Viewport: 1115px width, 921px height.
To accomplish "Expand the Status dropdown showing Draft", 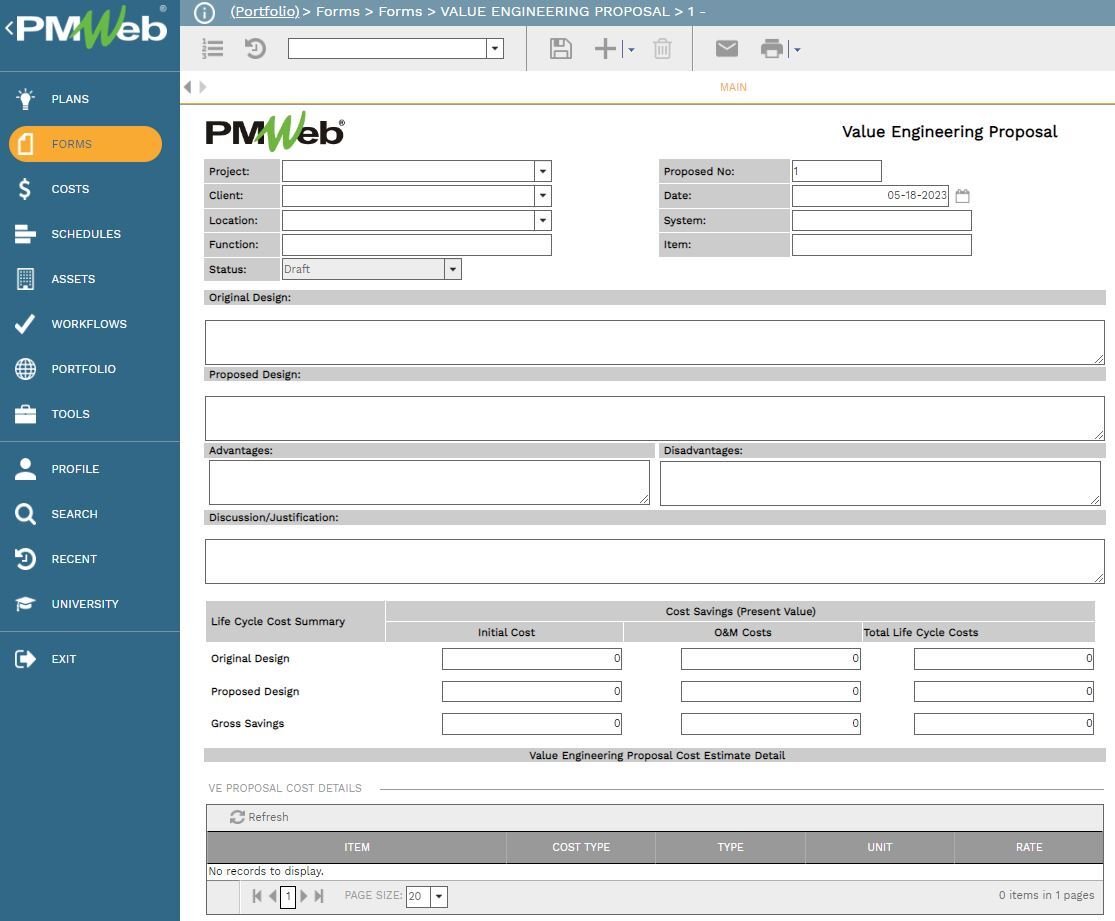I will [x=453, y=269].
